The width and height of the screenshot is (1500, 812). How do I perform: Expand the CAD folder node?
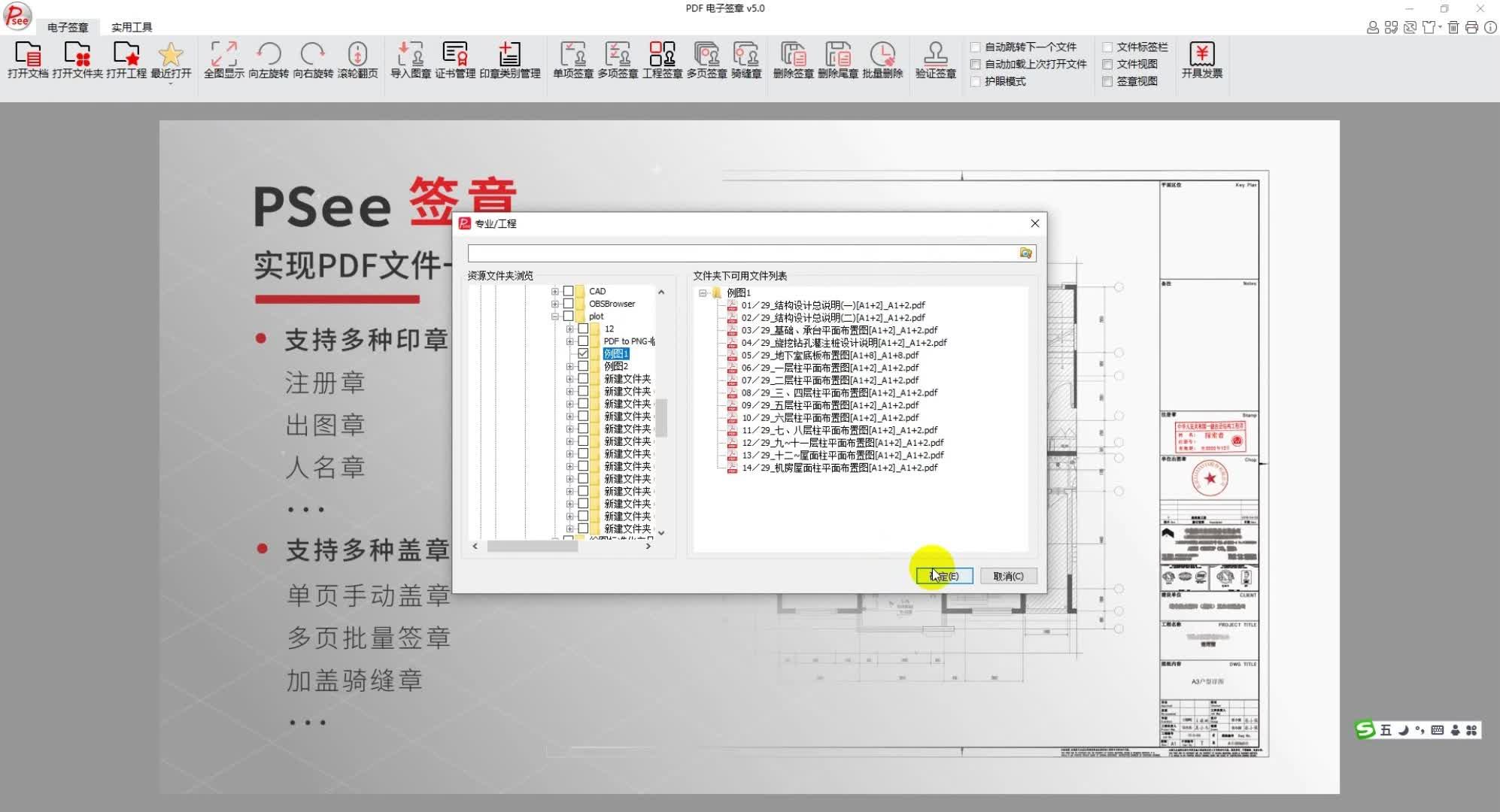[555, 291]
